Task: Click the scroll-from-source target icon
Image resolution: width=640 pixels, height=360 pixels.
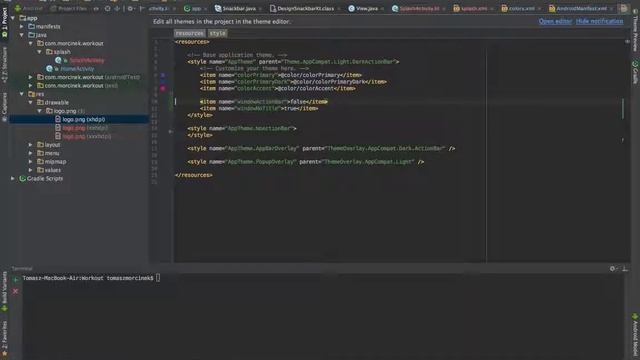Action: (107, 8)
